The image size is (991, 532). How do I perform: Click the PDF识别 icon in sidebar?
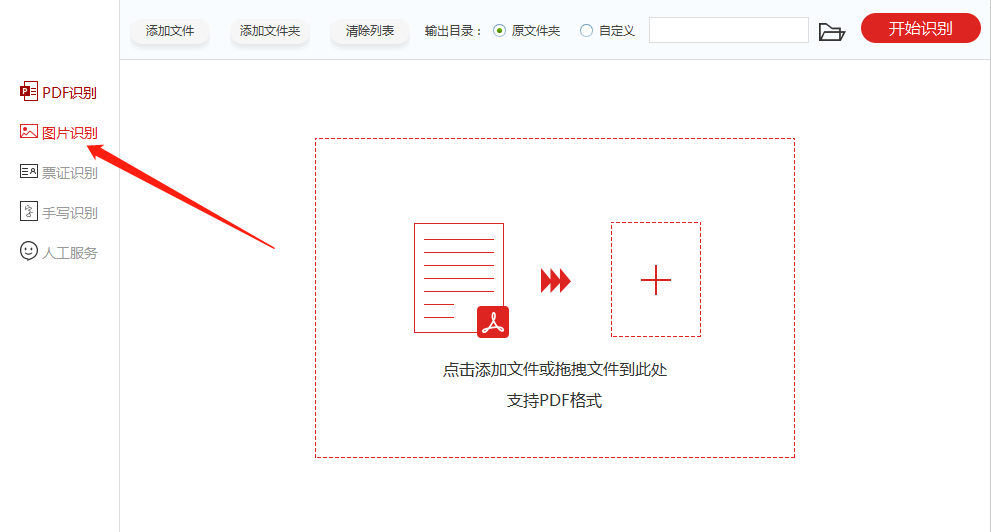(x=28, y=92)
